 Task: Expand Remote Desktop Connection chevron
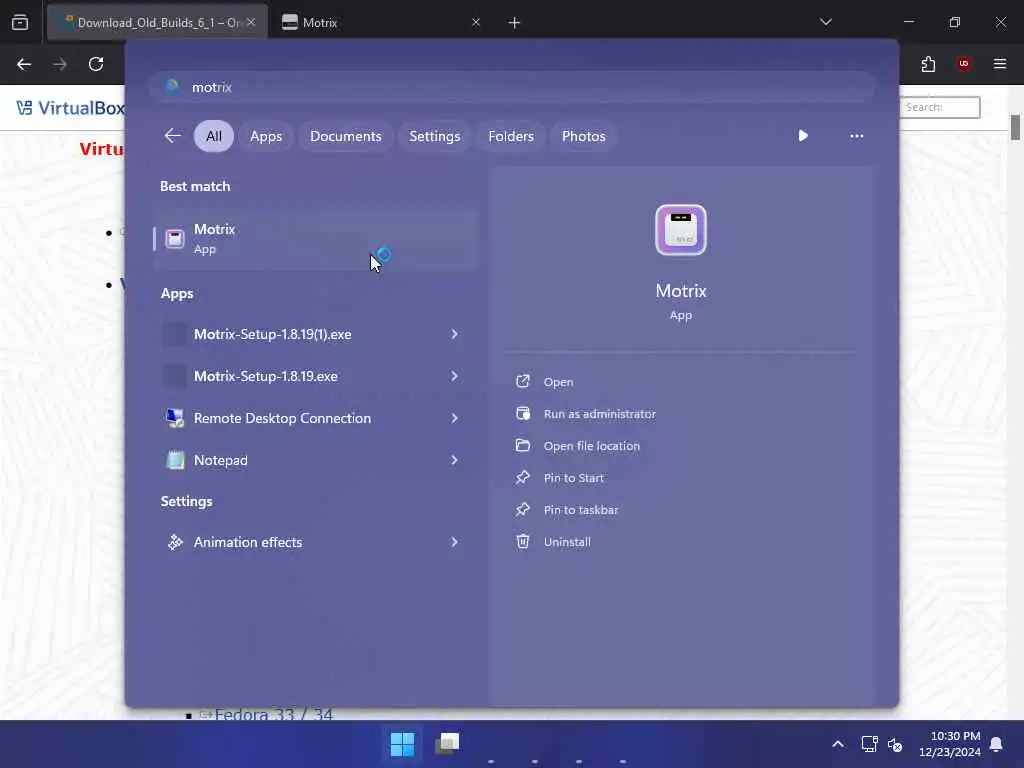[x=455, y=418]
